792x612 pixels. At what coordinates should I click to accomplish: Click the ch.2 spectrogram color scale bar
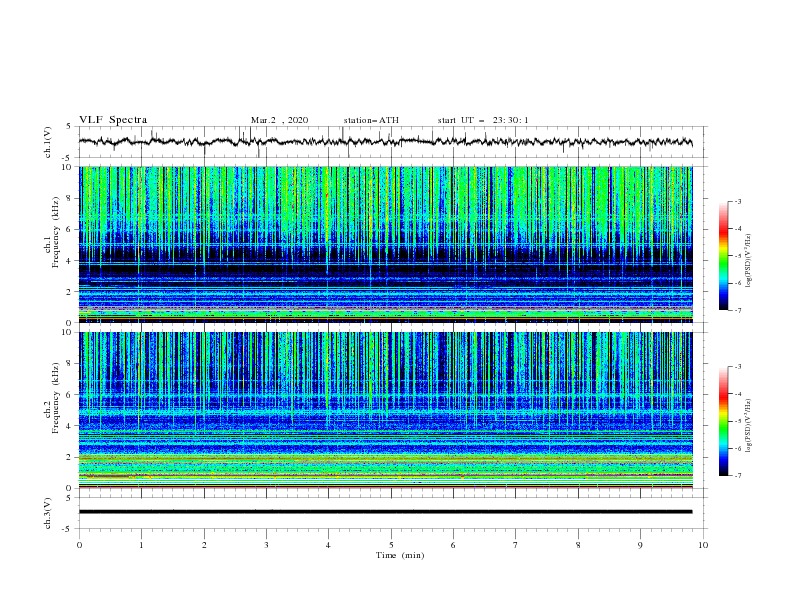click(723, 421)
